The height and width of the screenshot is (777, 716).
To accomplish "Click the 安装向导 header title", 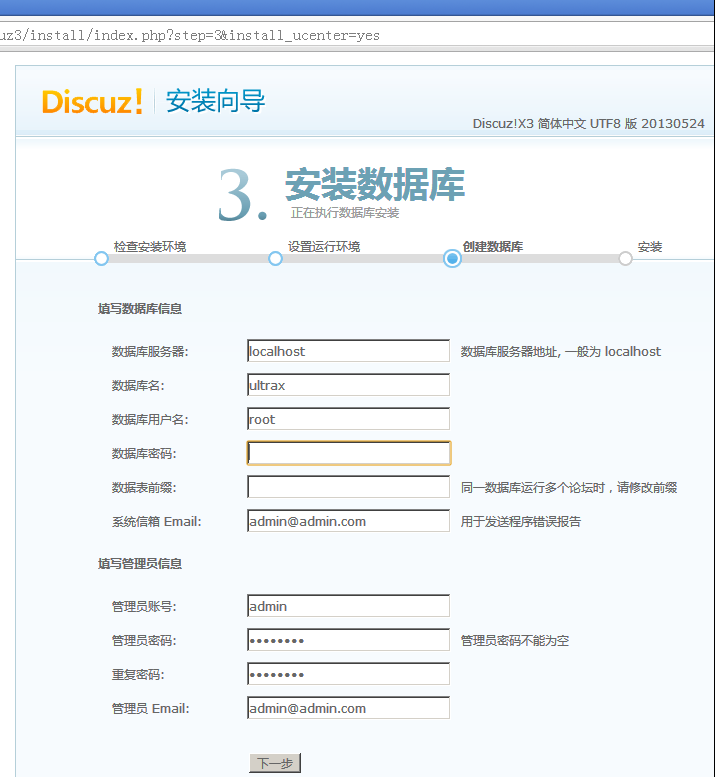I will pyautogui.click(x=216, y=101).
